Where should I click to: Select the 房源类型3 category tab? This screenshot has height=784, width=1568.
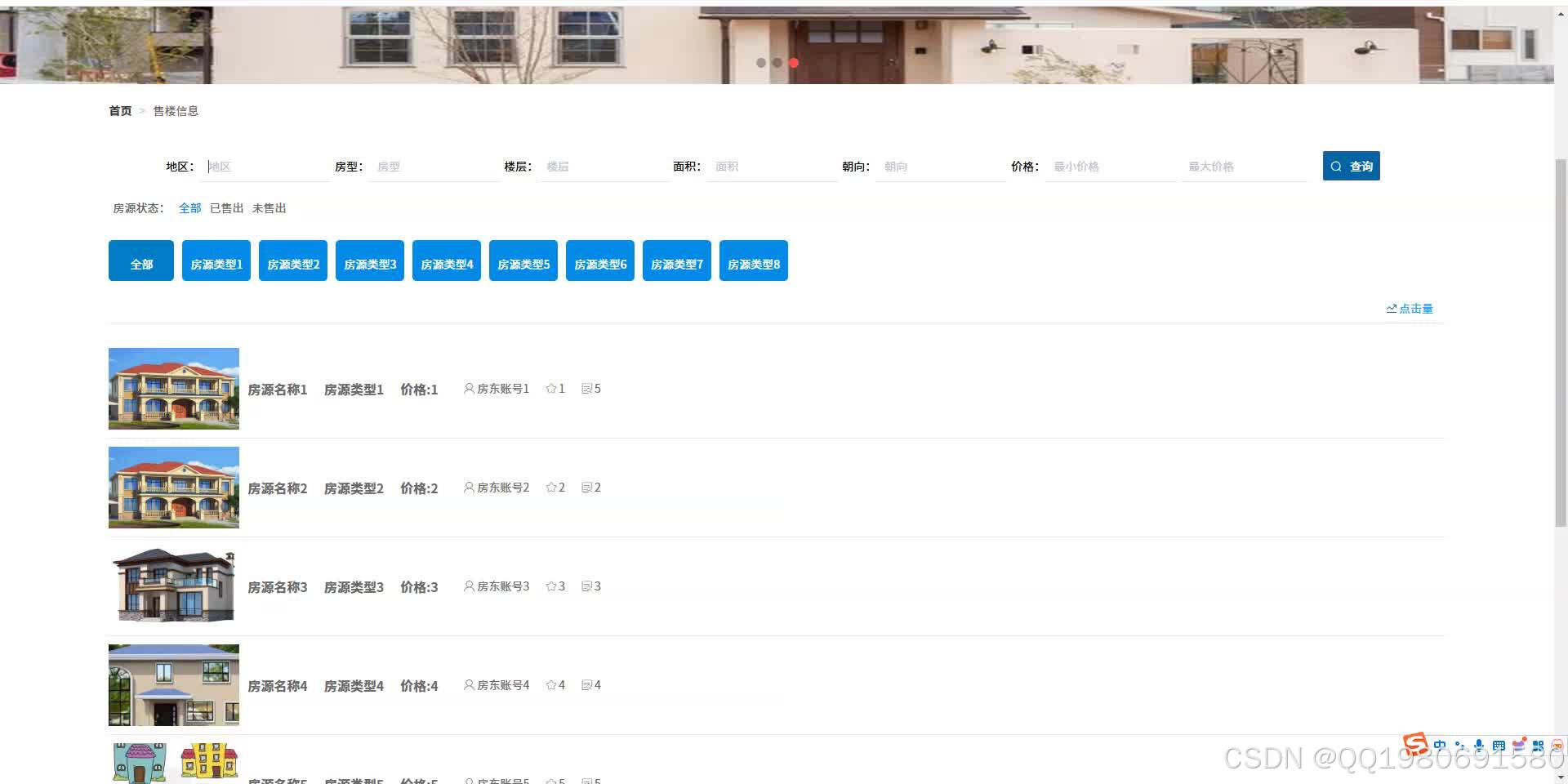coord(369,261)
